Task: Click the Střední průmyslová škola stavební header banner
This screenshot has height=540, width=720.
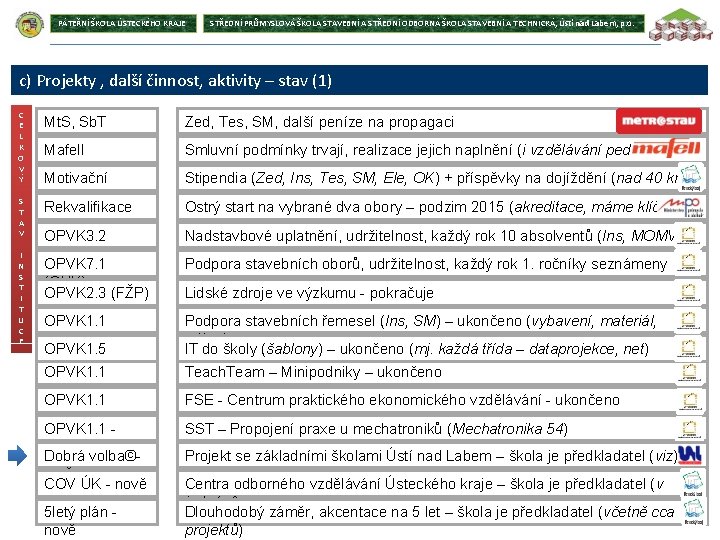Action: [x=423, y=23]
